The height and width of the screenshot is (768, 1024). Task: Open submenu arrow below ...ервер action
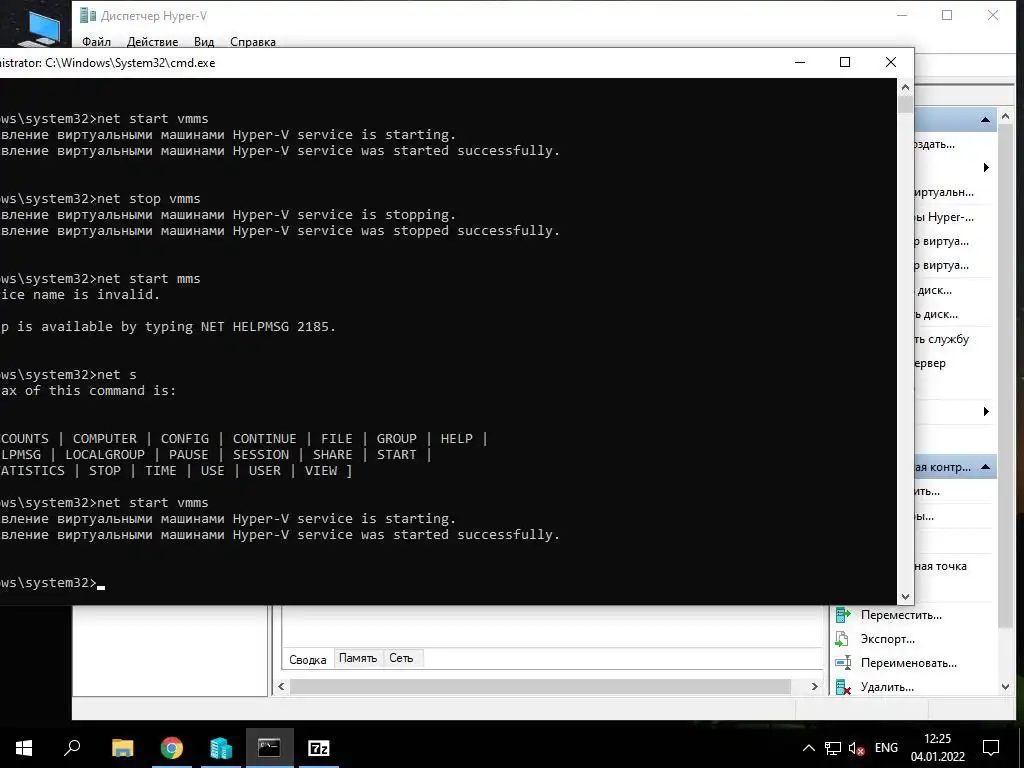(986, 411)
